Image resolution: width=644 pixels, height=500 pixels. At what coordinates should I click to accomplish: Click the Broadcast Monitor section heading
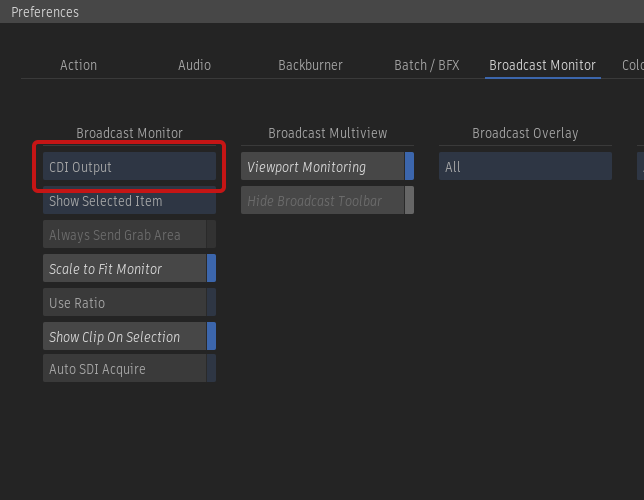pyautogui.click(x=129, y=133)
